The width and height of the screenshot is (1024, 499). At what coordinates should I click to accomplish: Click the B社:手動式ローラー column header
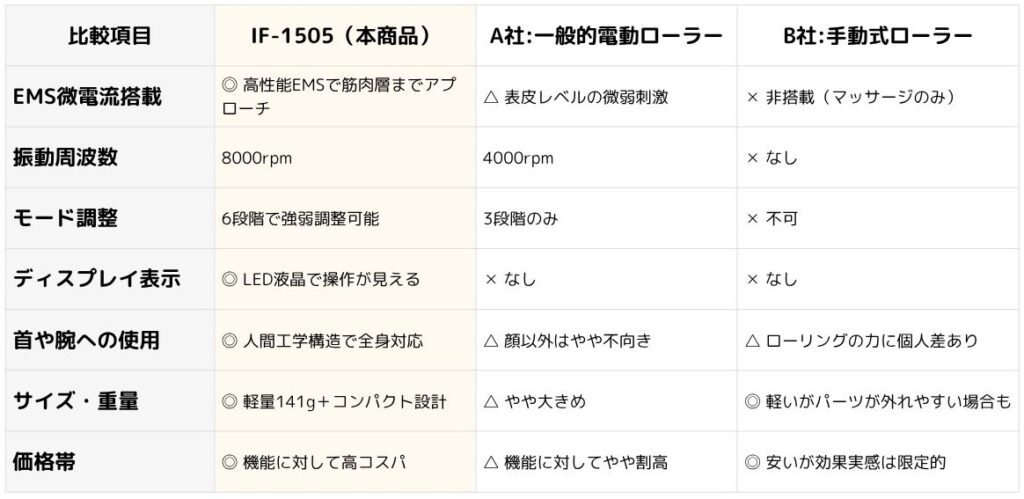(x=878, y=36)
